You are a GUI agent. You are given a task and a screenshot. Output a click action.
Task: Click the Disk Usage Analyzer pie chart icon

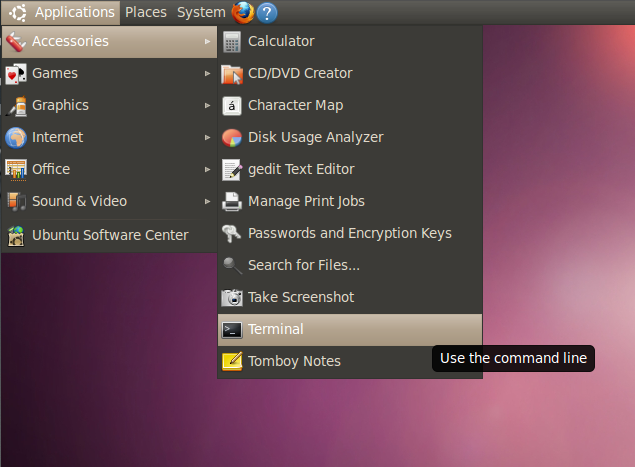(232, 138)
